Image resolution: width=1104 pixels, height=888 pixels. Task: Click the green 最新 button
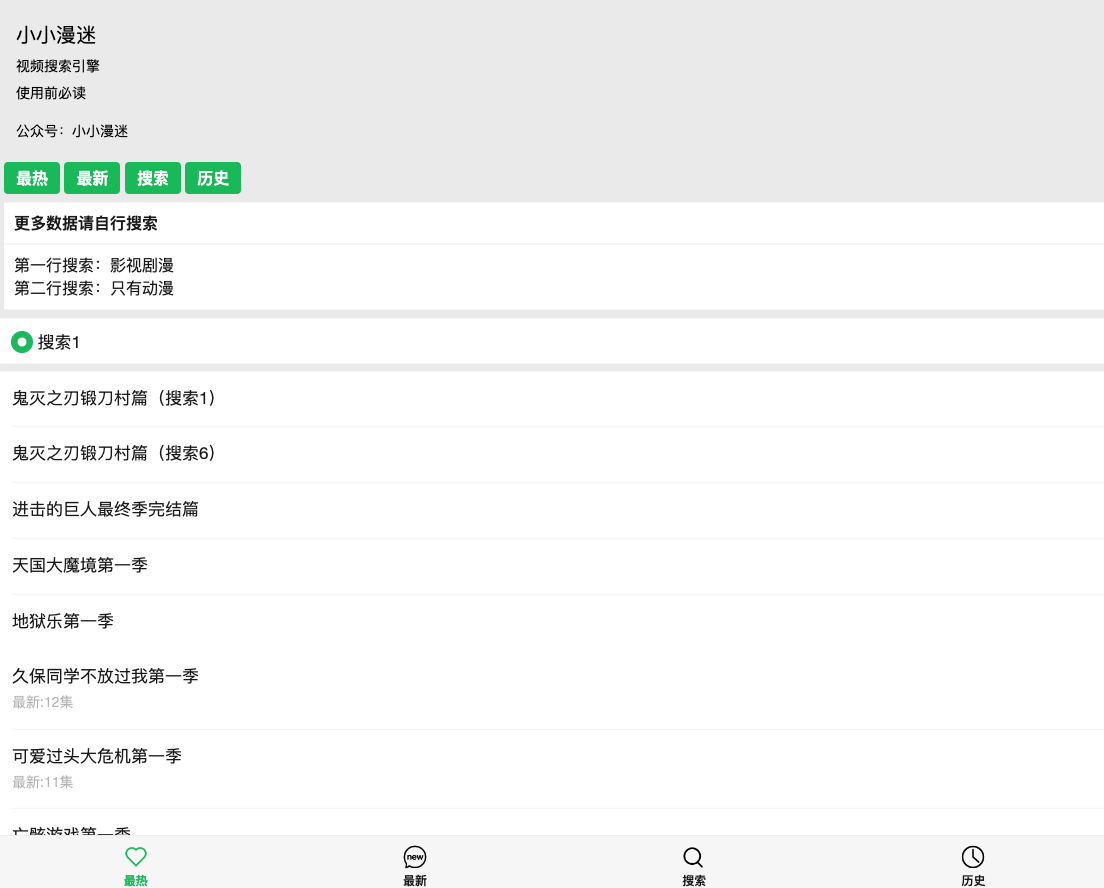[92, 178]
